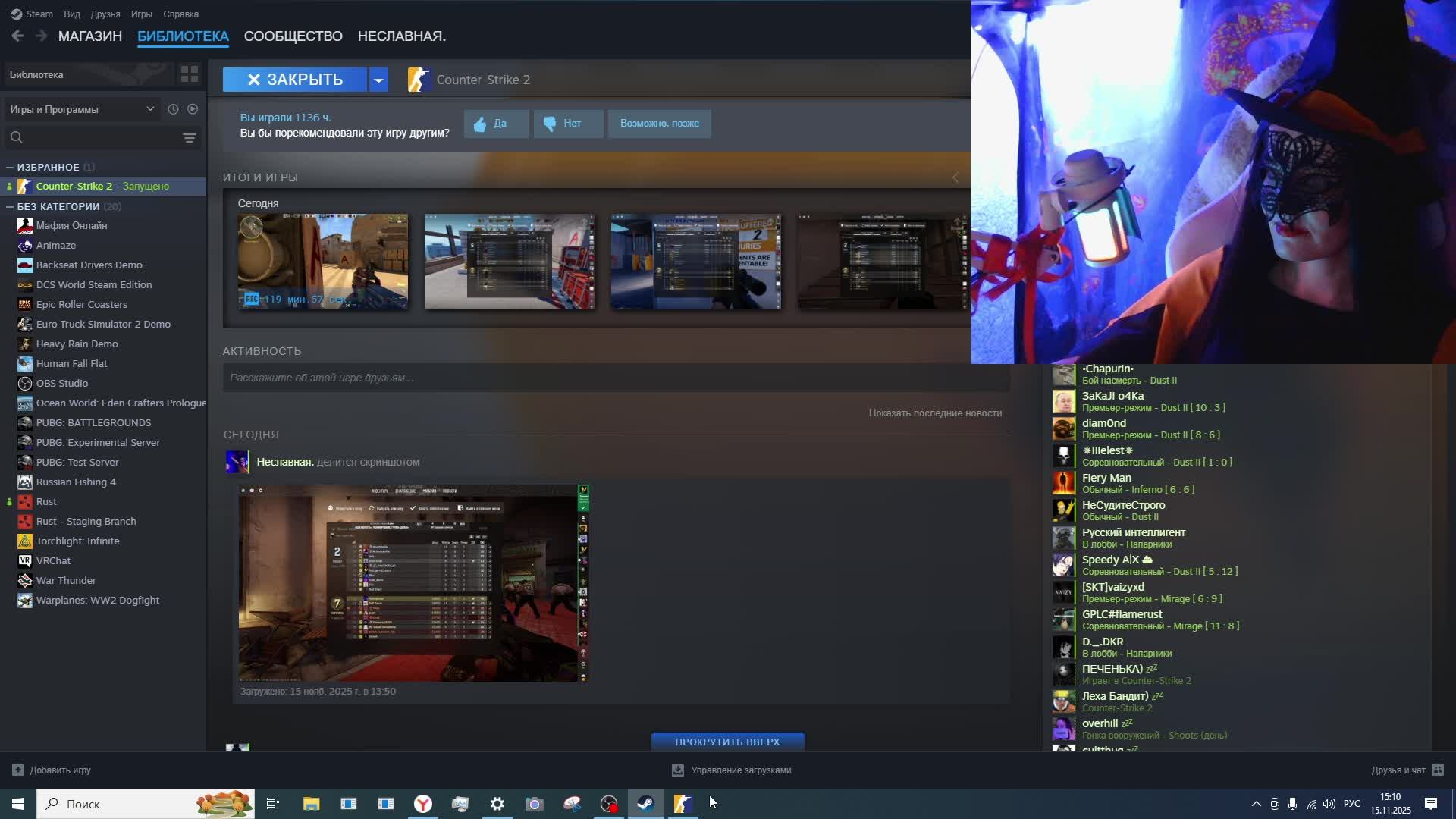The image size is (1456, 819).
Task: Click the activity status input field
Action: point(614,378)
